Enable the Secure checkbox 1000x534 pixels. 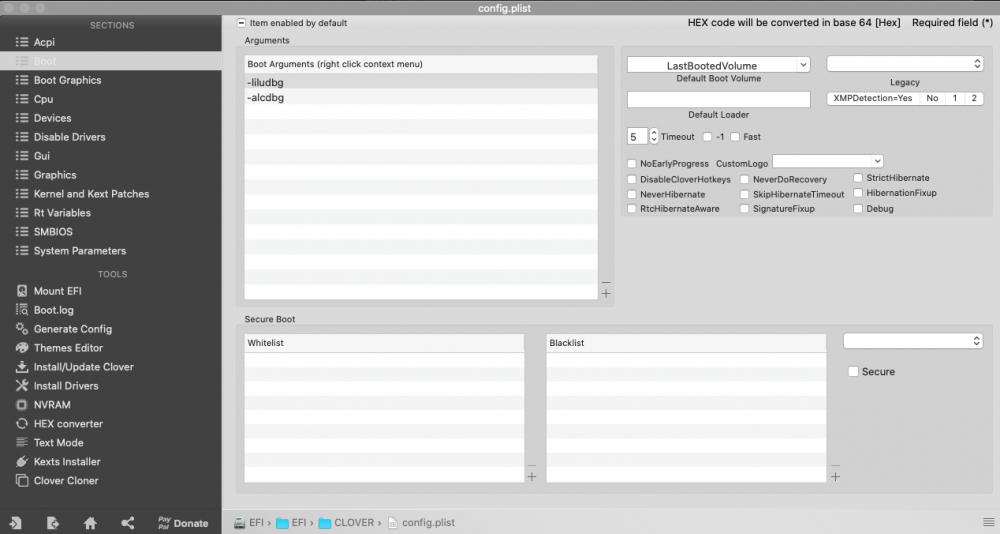tap(853, 371)
